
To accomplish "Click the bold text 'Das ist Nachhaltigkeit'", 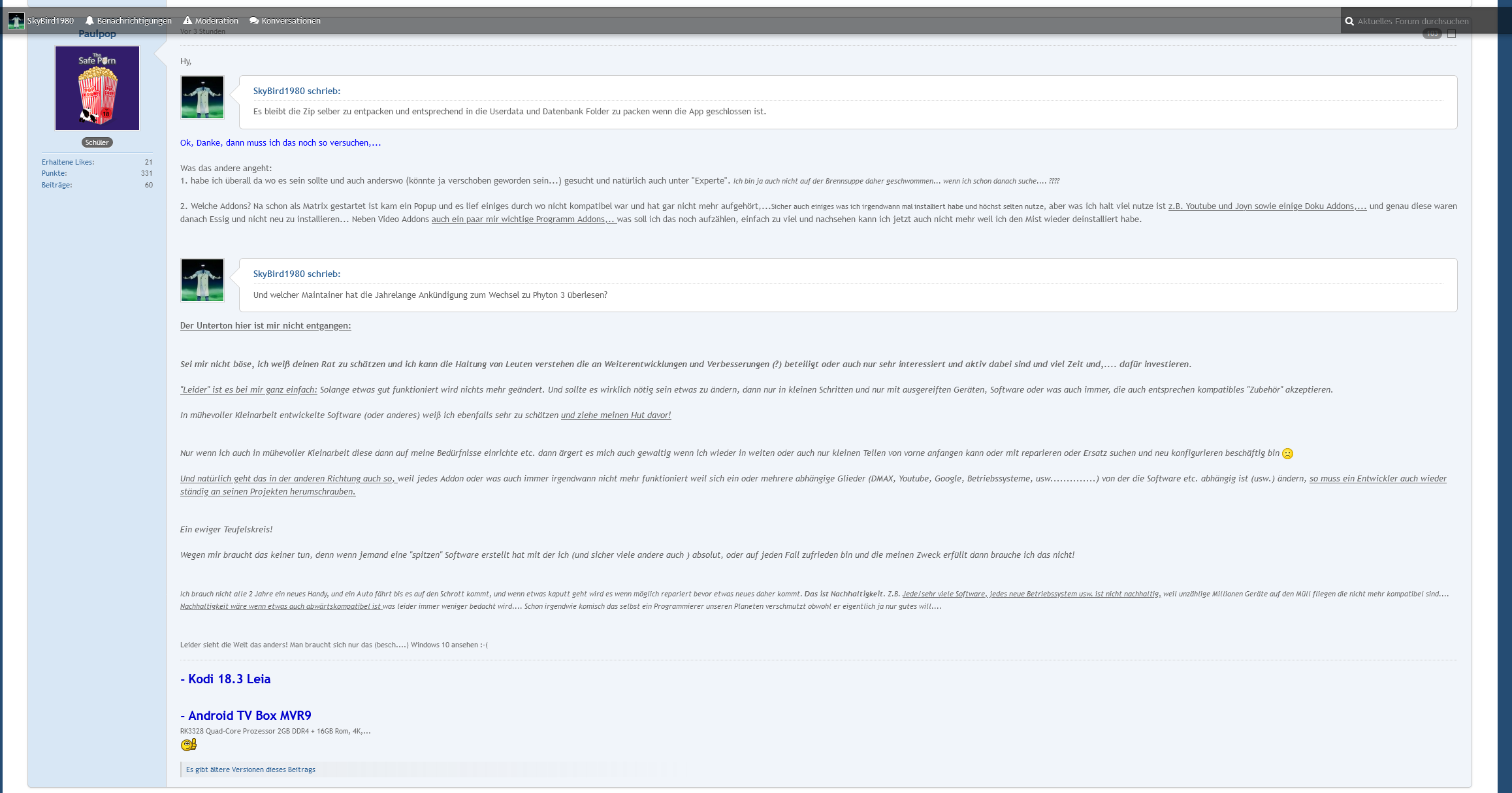I will pos(844,594).
